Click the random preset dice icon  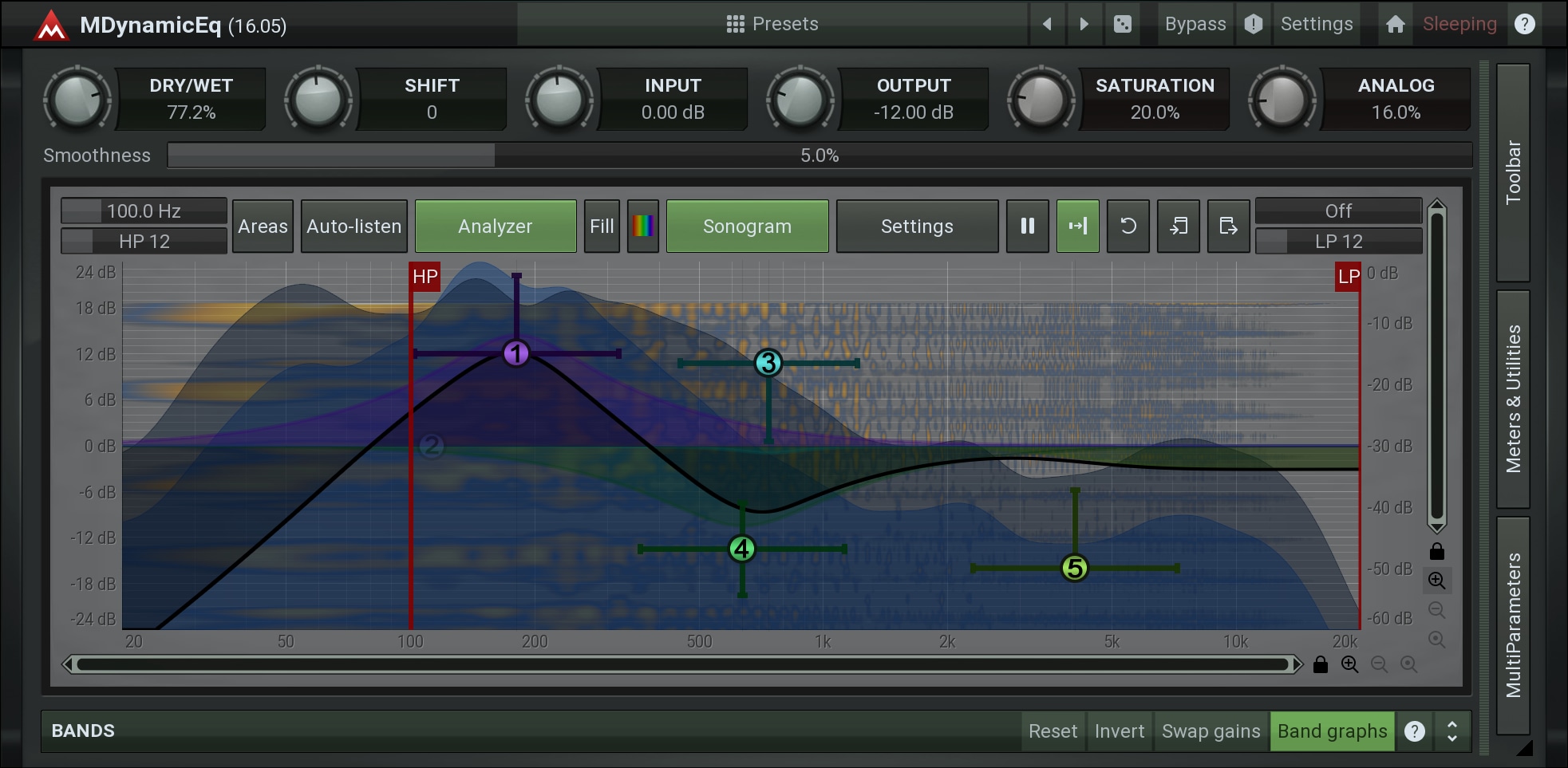(x=1123, y=24)
